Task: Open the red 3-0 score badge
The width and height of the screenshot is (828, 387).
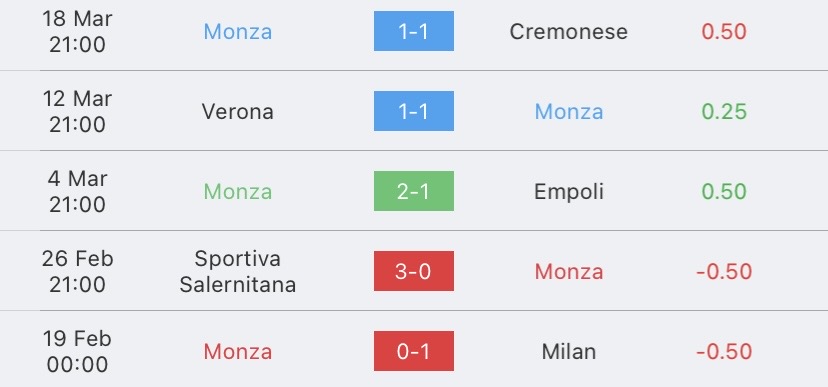Action: pos(413,271)
